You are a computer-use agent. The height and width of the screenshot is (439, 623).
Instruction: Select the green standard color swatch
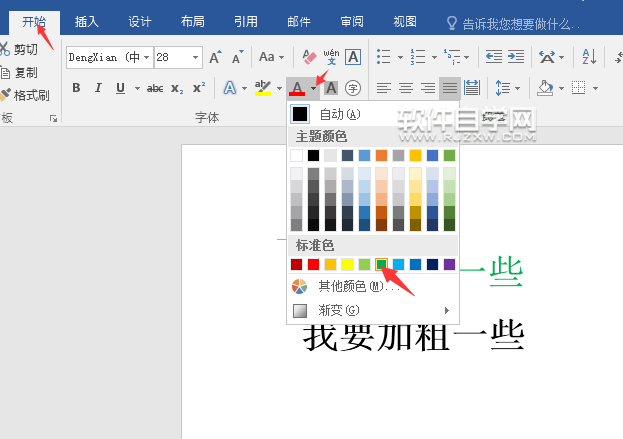[381, 264]
